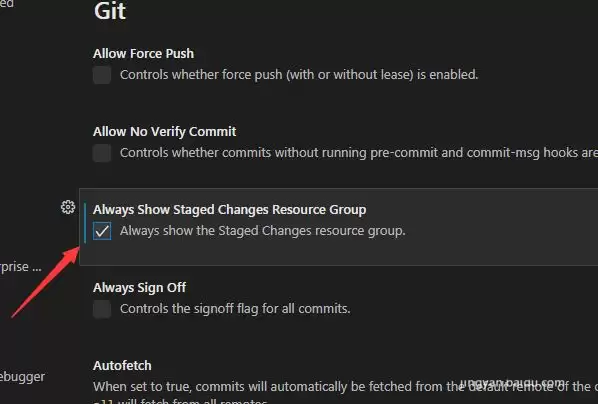Viewport: 598px width, 404px height.
Task: Enable the Always Sign Off checkbox
Action: (x=102, y=309)
